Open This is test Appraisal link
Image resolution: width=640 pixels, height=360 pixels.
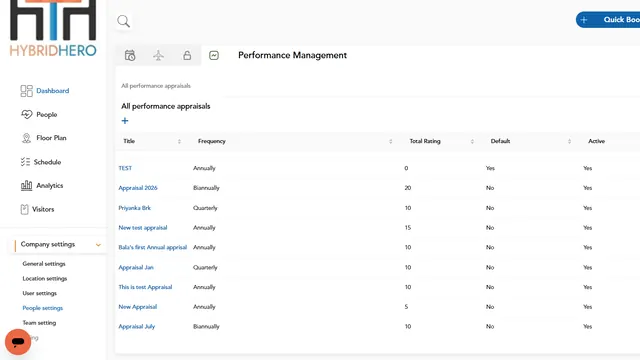145,287
